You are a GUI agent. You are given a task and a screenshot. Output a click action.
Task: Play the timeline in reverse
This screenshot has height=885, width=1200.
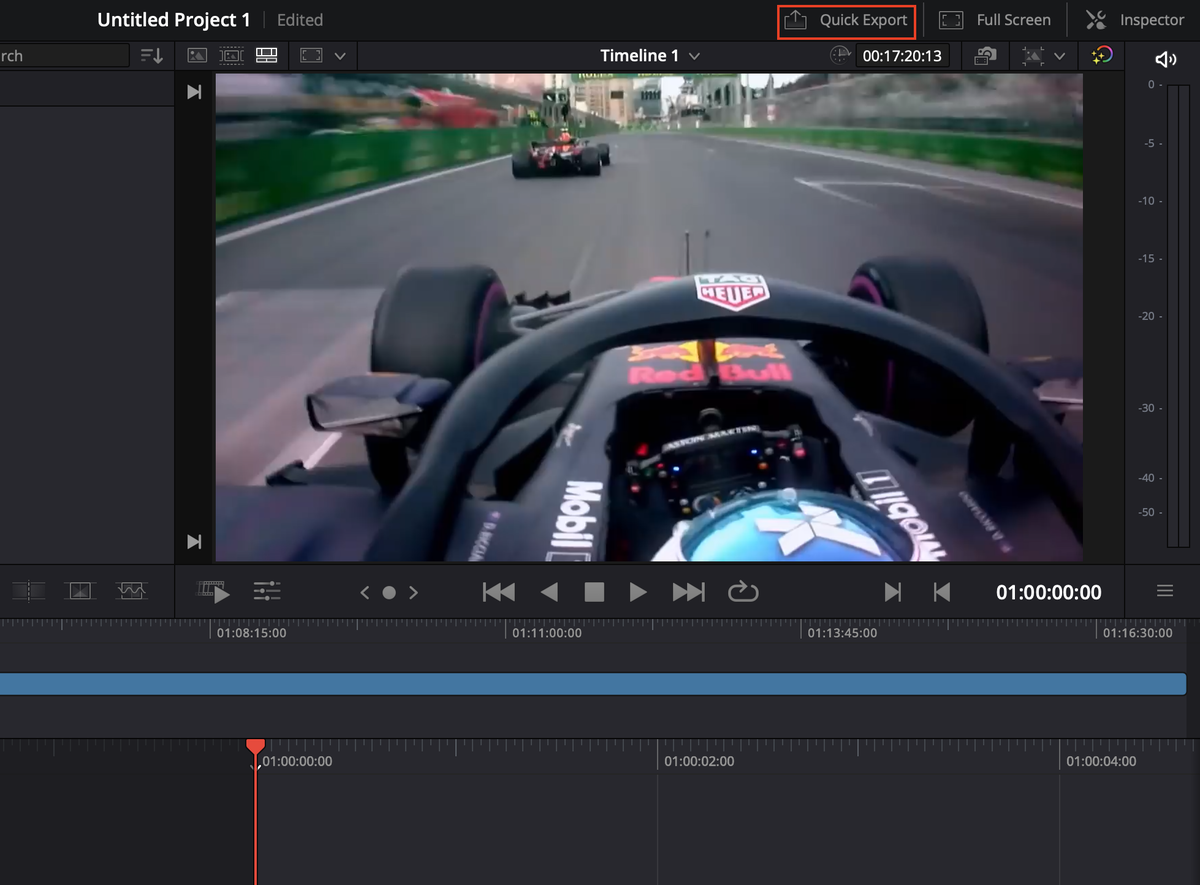[548, 592]
